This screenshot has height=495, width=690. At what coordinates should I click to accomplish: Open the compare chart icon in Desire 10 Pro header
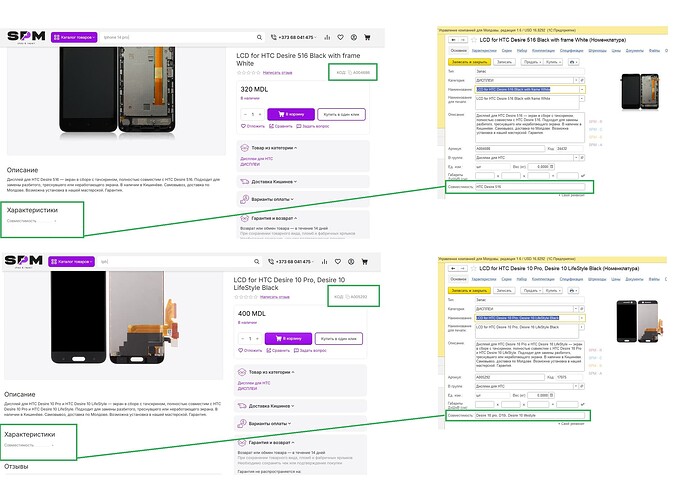tap(324, 262)
